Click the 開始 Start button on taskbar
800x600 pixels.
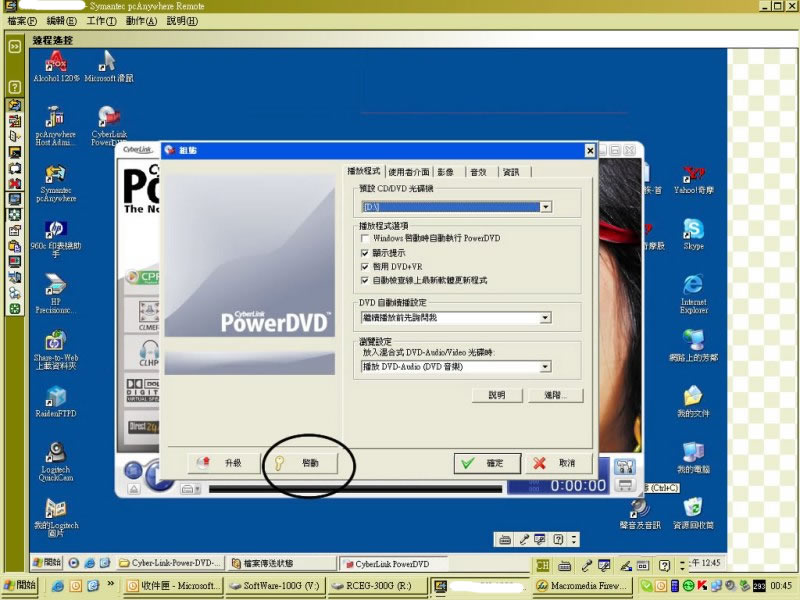point(22,585)
